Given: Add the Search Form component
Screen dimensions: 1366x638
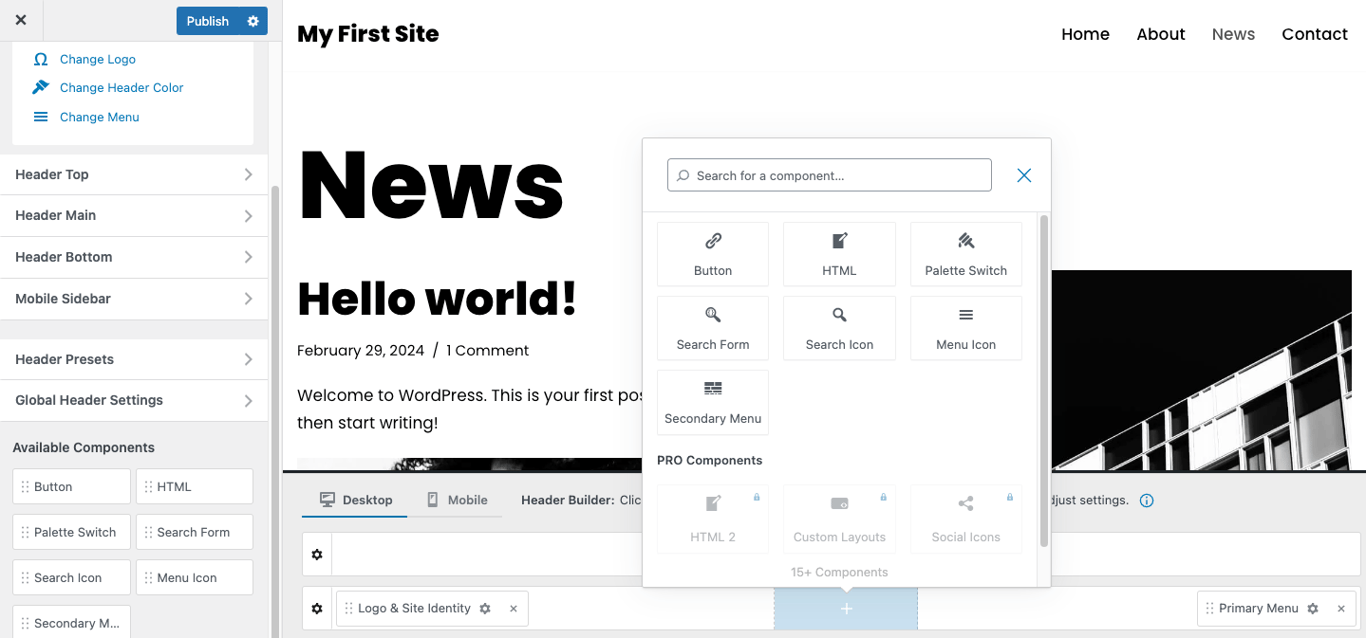Looking at the screenshot, I should pos(712,328).
